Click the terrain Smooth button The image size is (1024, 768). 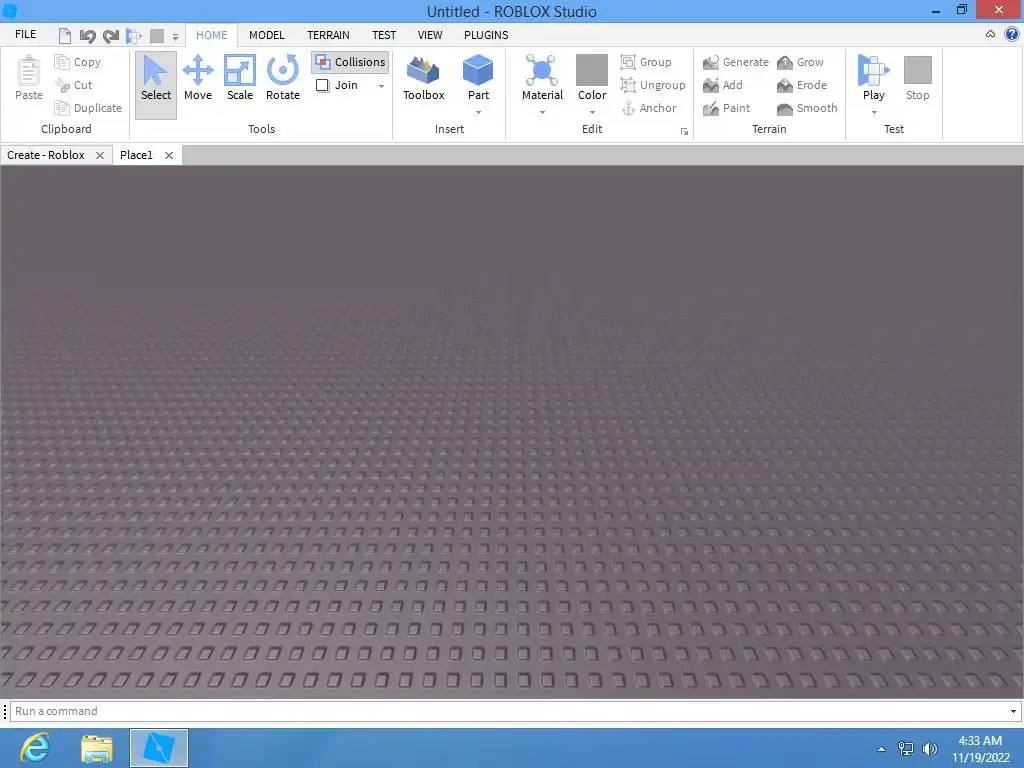pos(807,108)
